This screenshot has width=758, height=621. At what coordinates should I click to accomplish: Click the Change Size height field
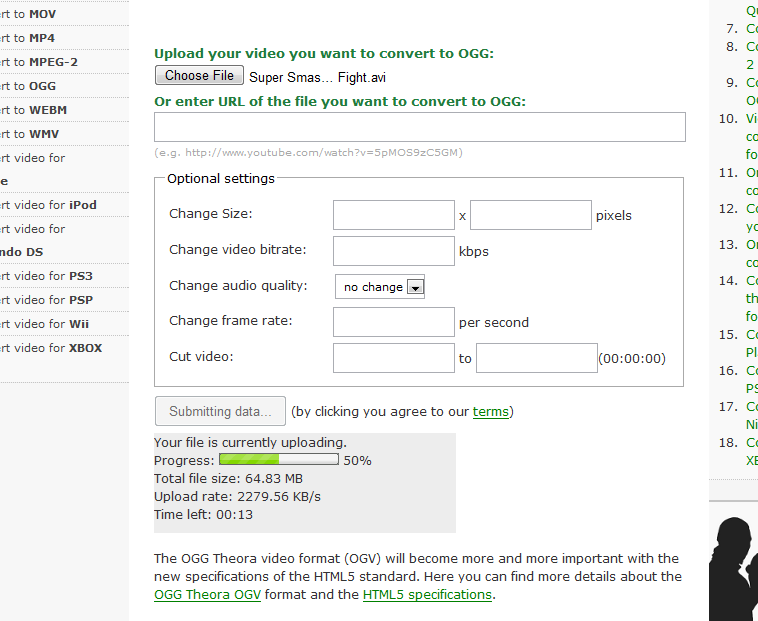pyautogui.click(x=530, y=215)
